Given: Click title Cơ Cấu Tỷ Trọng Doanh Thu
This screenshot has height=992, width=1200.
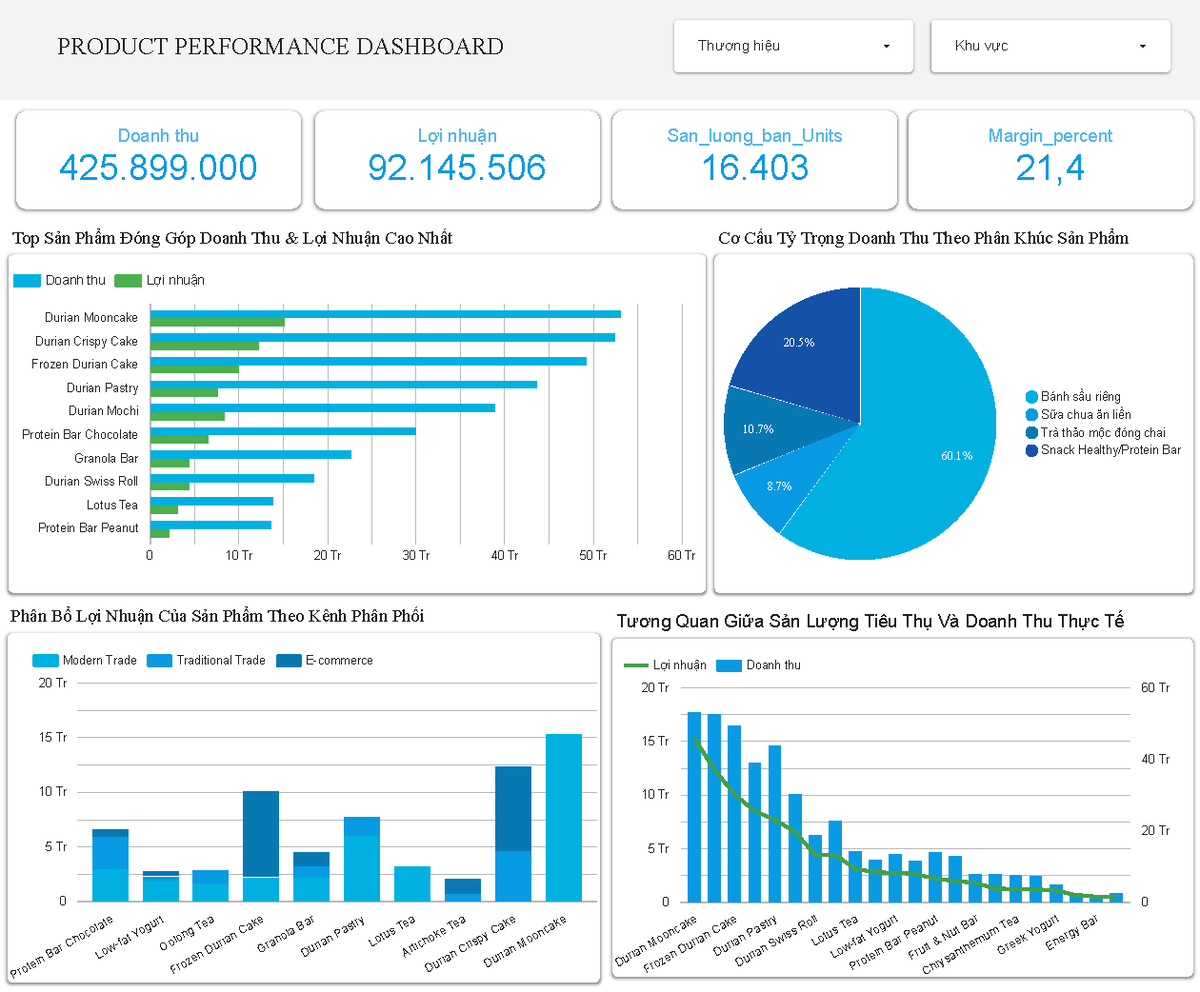Looking at the screenshot, I should 923,238.
